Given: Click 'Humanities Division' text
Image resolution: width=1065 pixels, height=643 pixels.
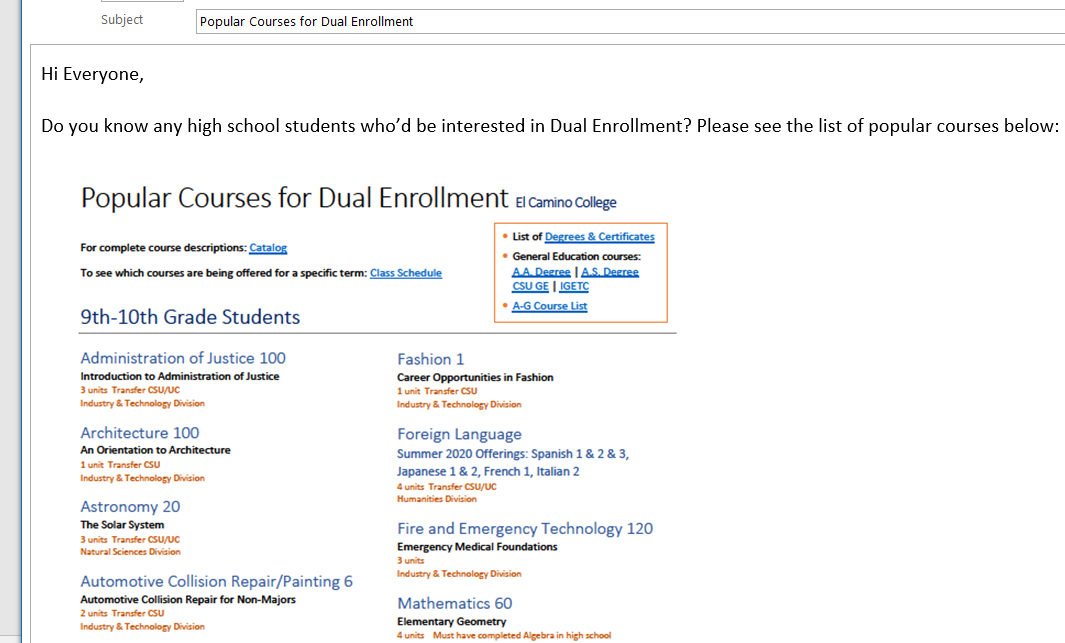Looking at the screenshot, I should pyautogui.click(x=437, y=499).
